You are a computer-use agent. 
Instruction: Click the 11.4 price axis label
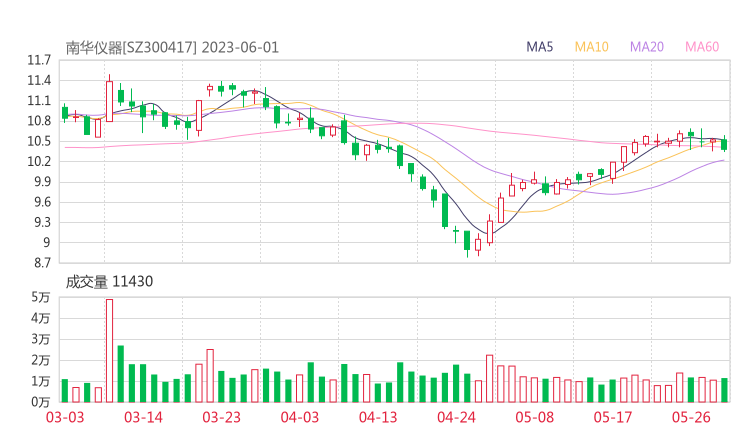tap(39, 81)
